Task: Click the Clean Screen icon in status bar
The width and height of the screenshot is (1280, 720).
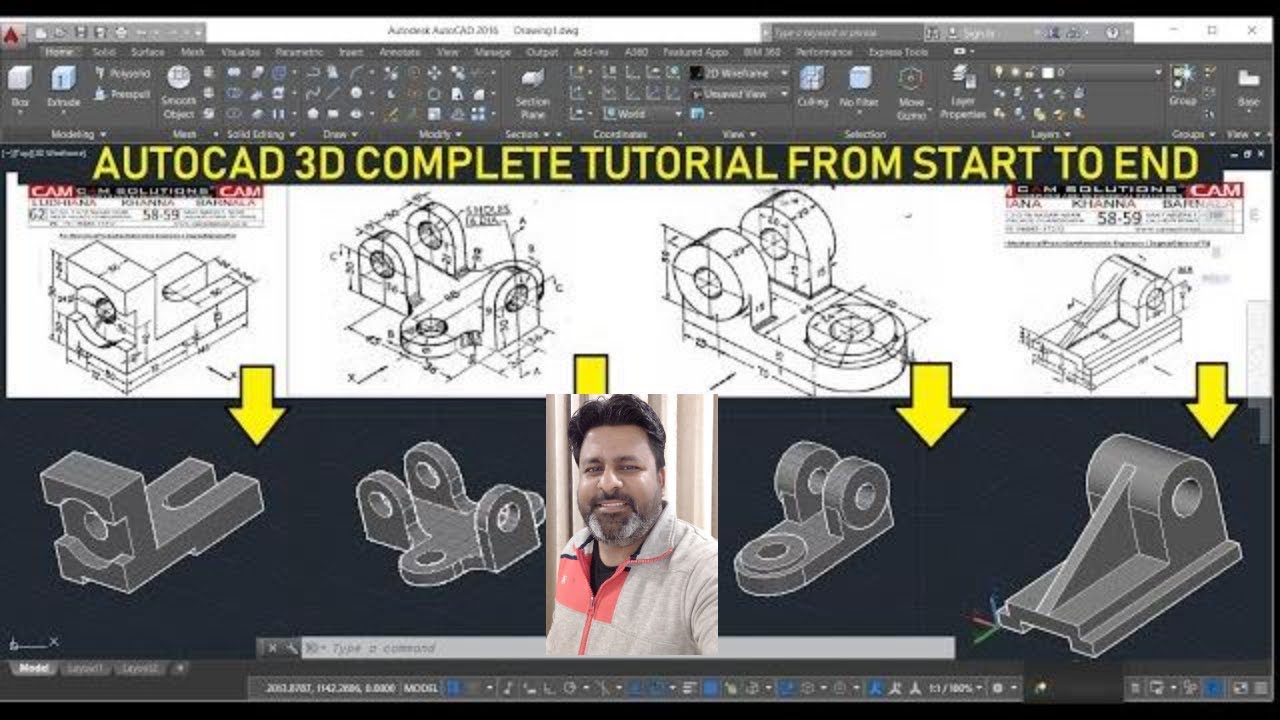Action: (x=1240, y=688)
